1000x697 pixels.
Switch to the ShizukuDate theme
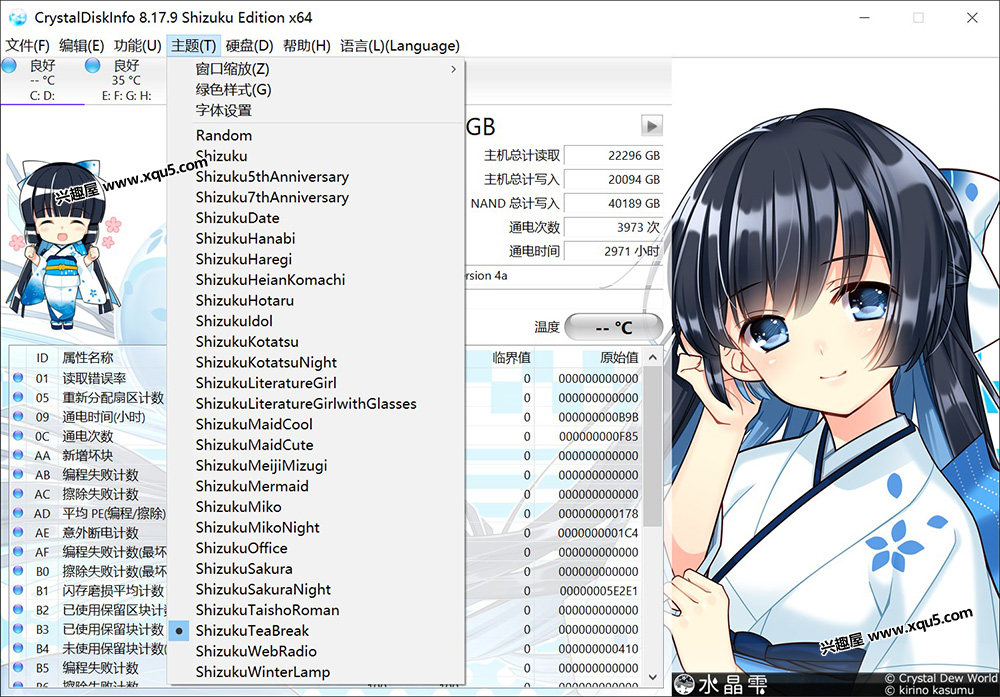click(316, 218)
